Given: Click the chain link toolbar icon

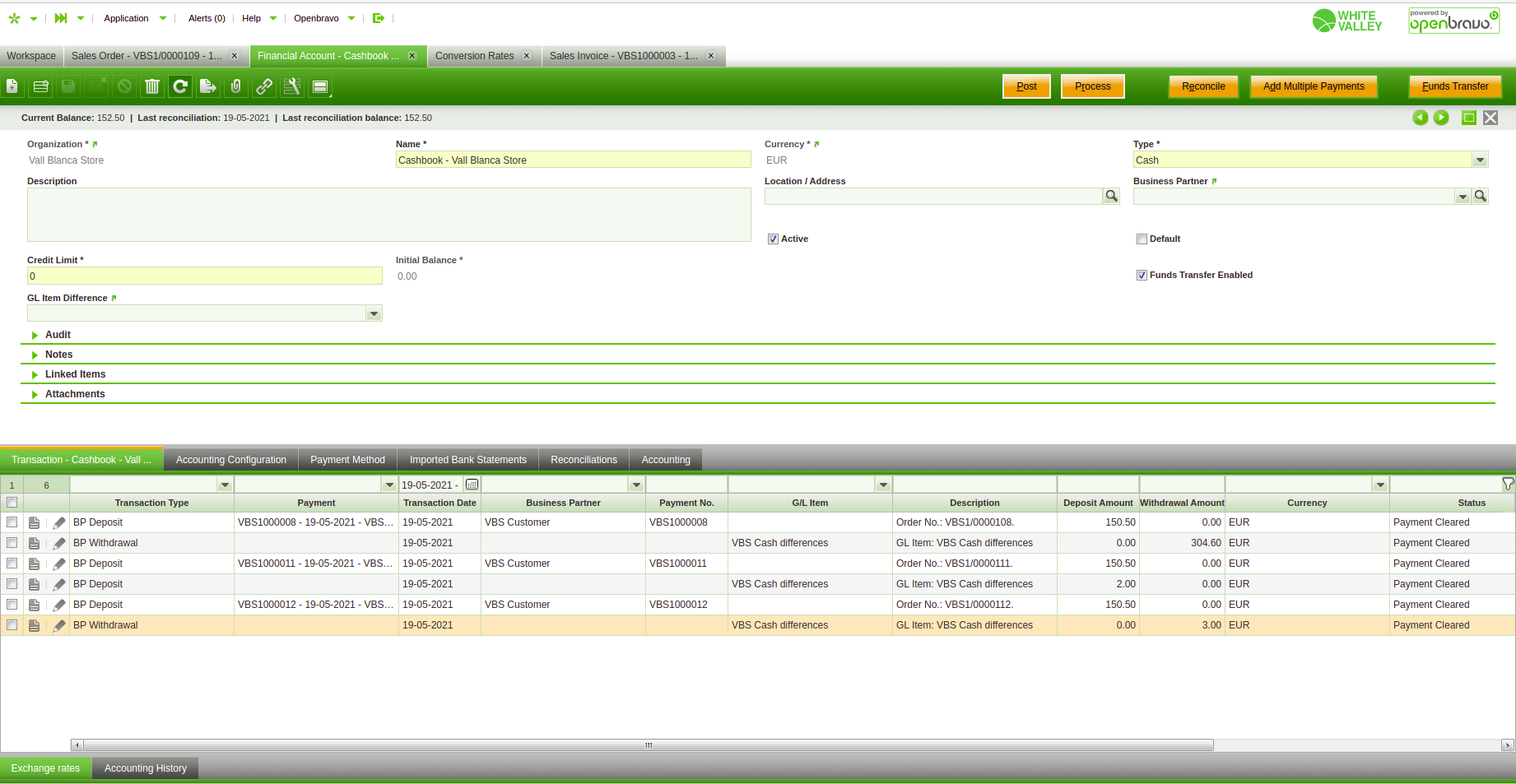Looking at the screenshot, I should pos(264,86).
